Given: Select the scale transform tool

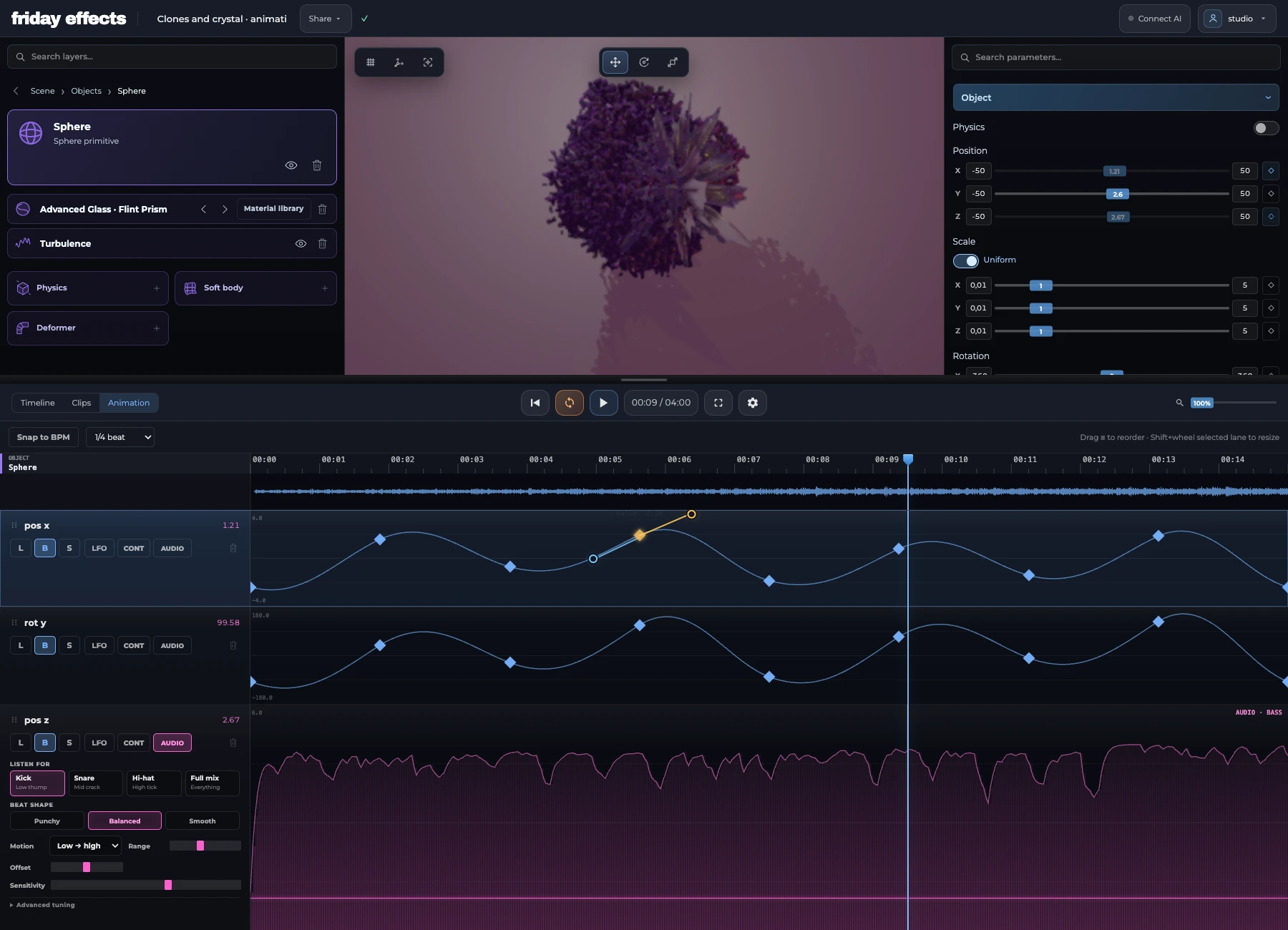Looking at the screenshot, I should 673,62.
